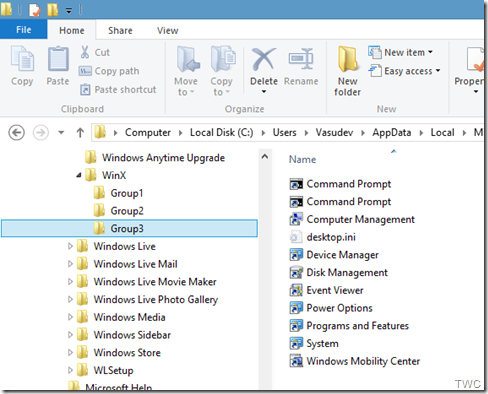This screenshot has height=394, width=488.
Task: Choose Paste shortcut in the ribbon
Action: 118,90
